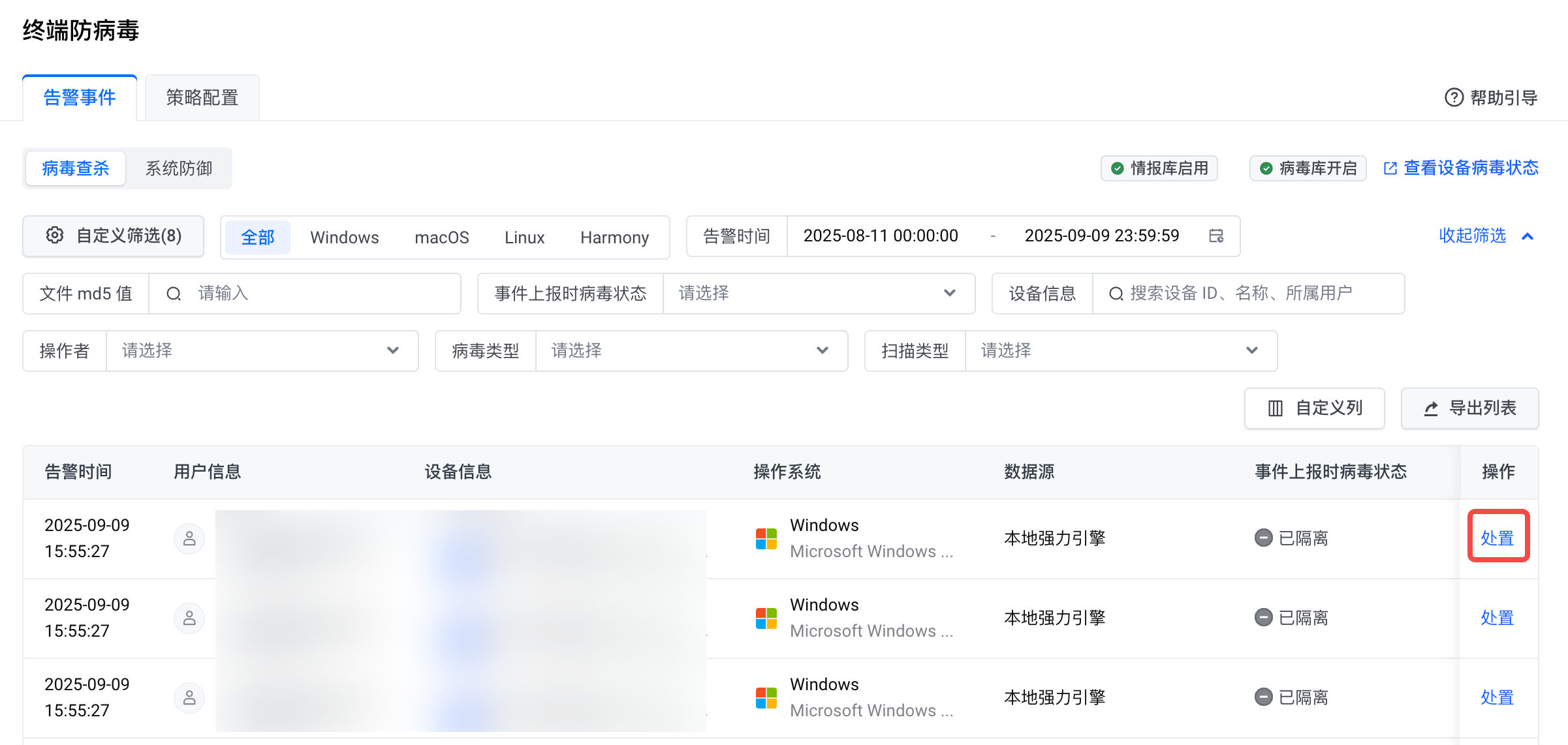Image resolution: width=1568 pixels, height=745 pixels.
Task: Select the Windows OS filter option
Action: (x=344, y=237)
